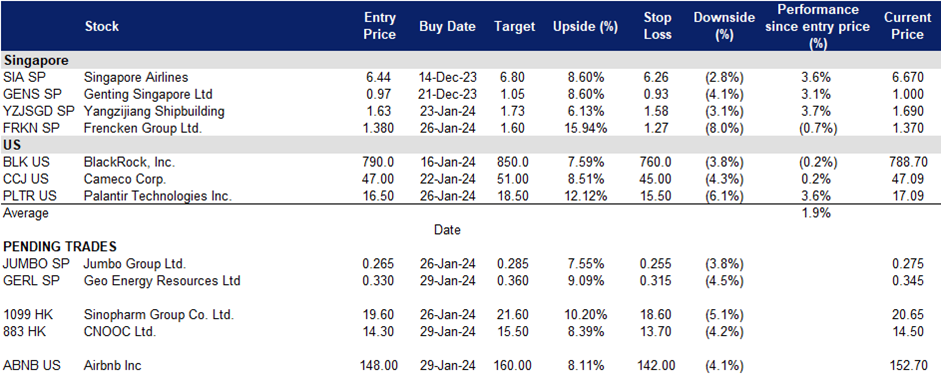
Task: Click the SIA SP ticker cell
Action: 22,77
